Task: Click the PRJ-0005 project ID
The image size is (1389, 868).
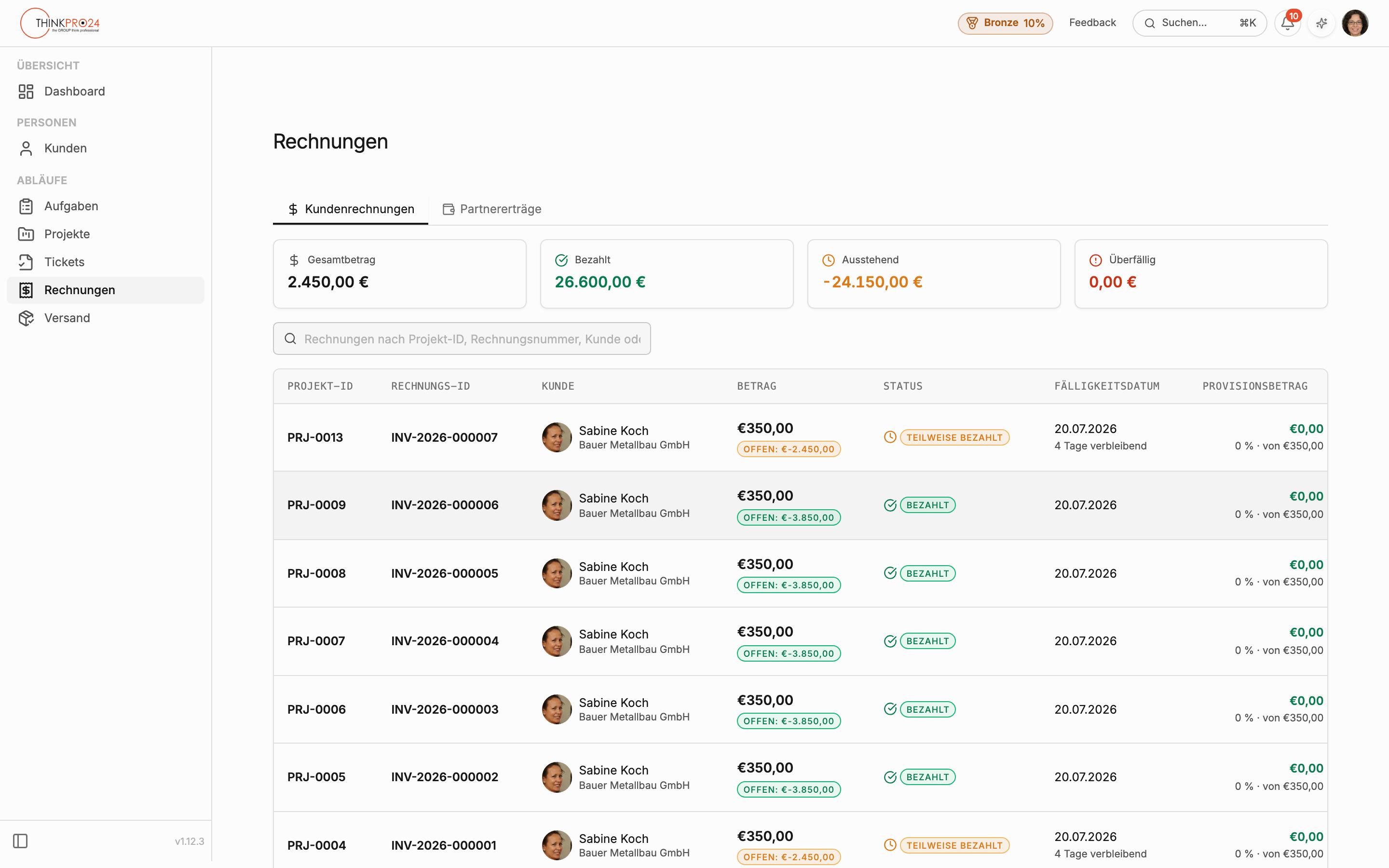Action: pos(316,777)
